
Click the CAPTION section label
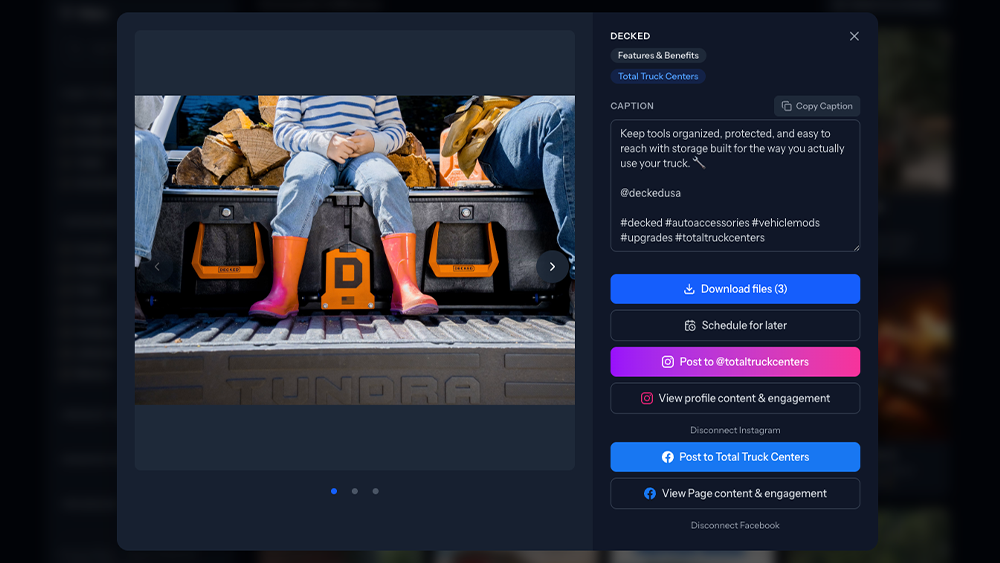(632, 106)
